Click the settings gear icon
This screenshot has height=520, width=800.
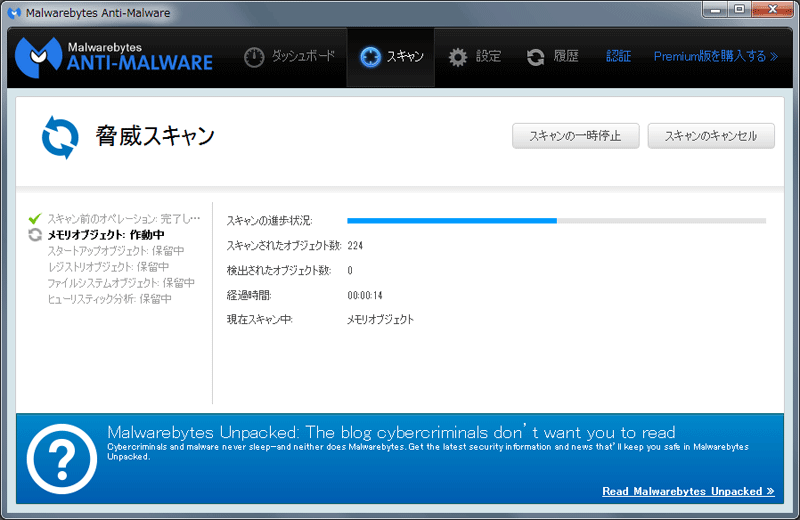[458, 57]
